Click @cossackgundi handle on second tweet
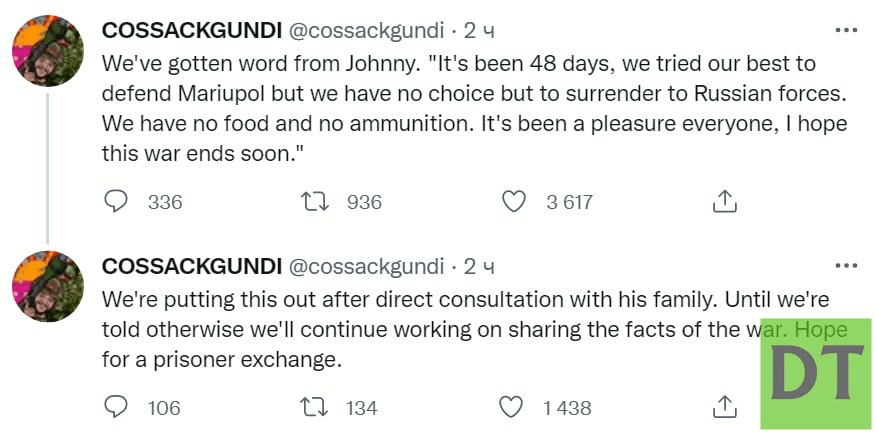The width and height of the screenshot is (877, 435). (x=366, y=266)
